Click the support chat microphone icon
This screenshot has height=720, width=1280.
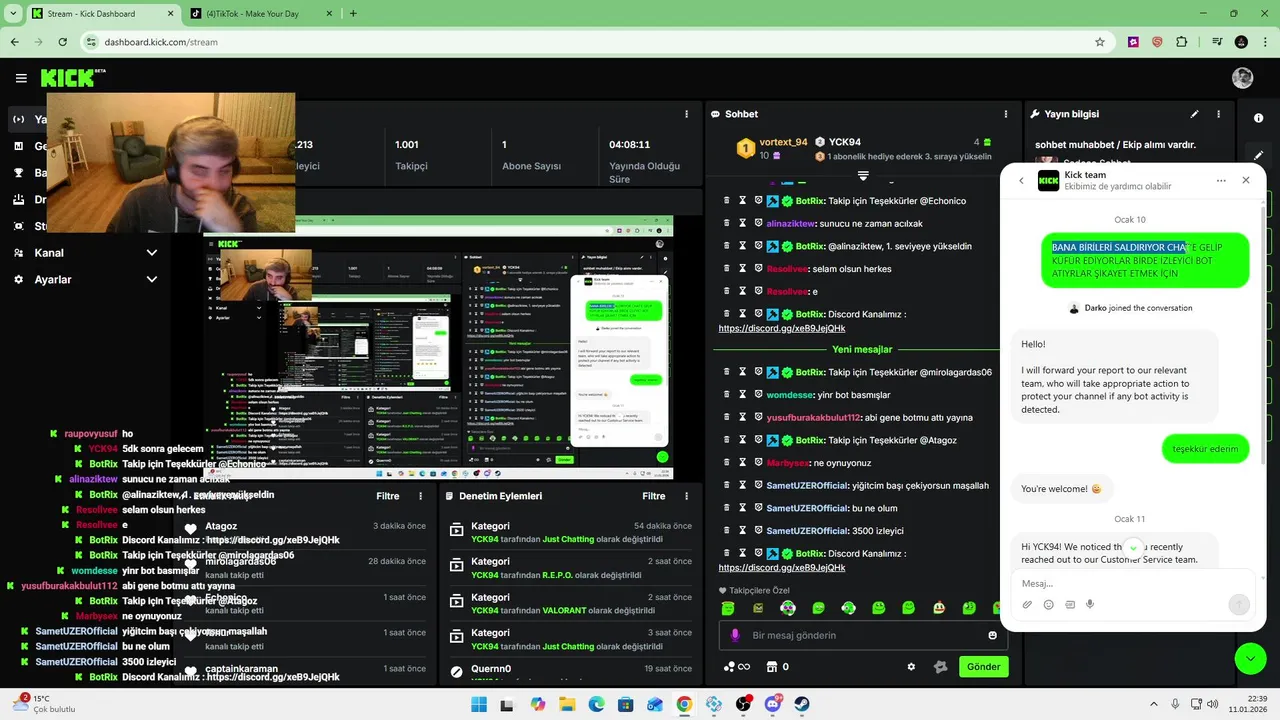(x=1090, y=605)
